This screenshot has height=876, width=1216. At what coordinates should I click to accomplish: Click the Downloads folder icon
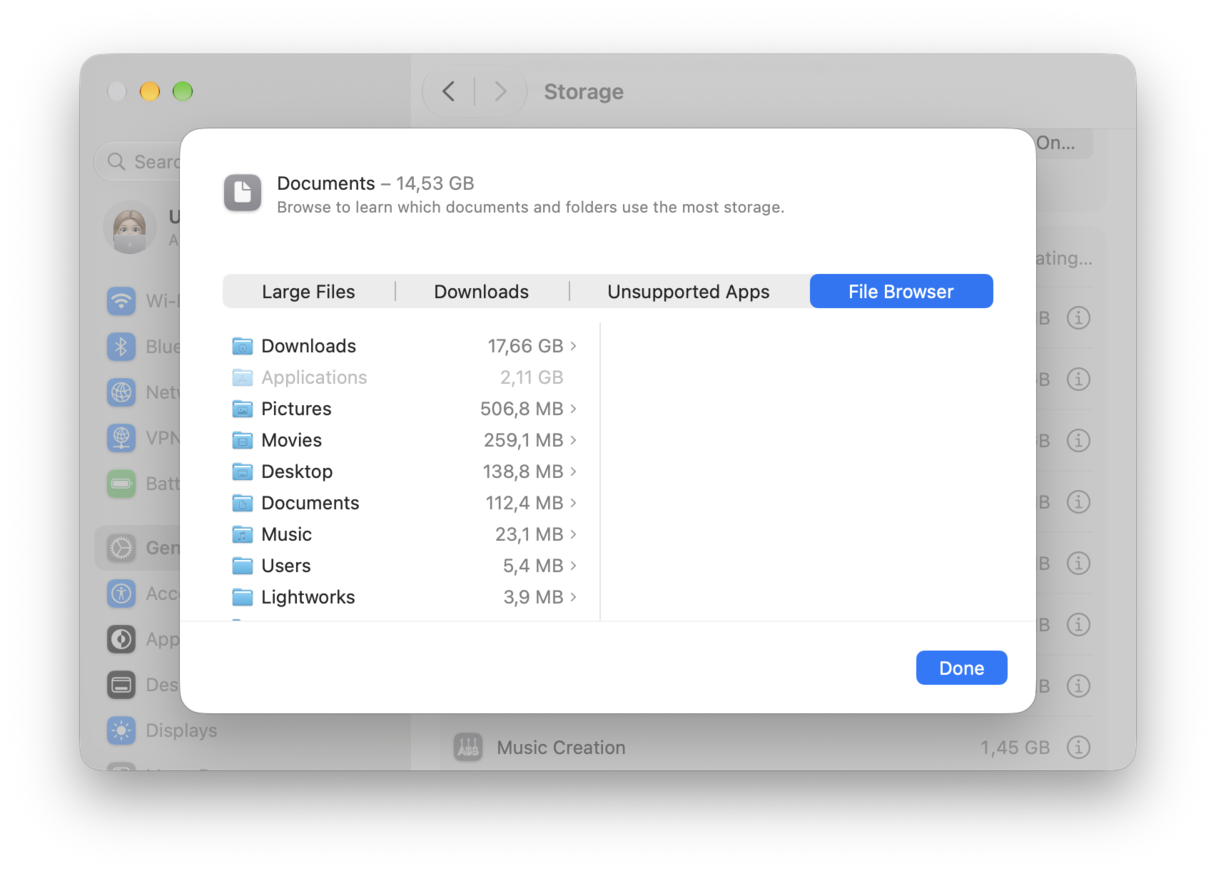(242, 346)
